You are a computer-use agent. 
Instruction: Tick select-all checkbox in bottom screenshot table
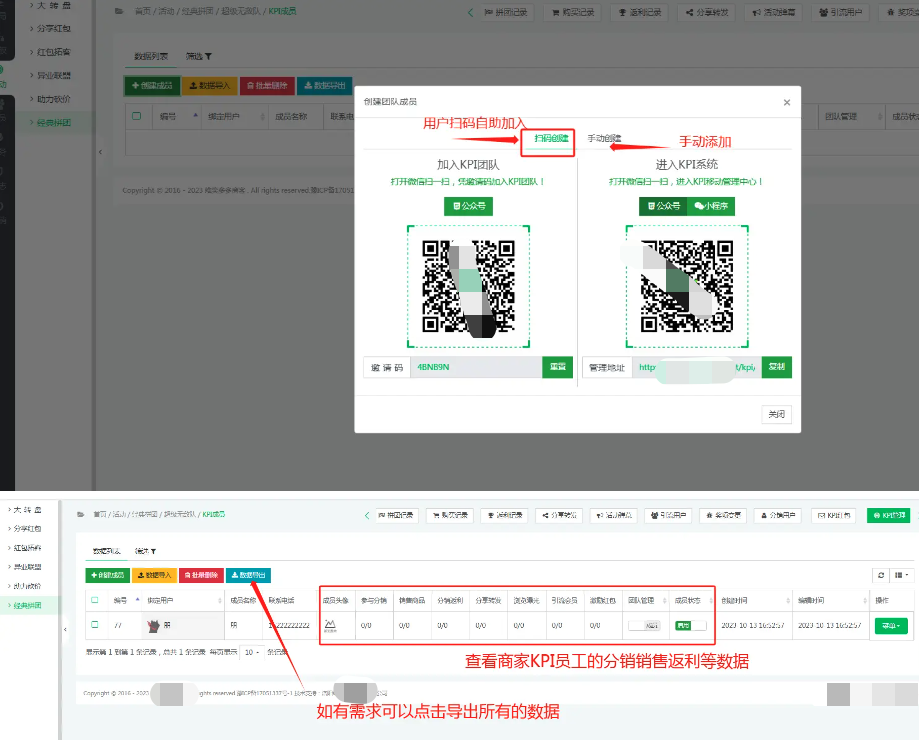click(x=95, y=601)
